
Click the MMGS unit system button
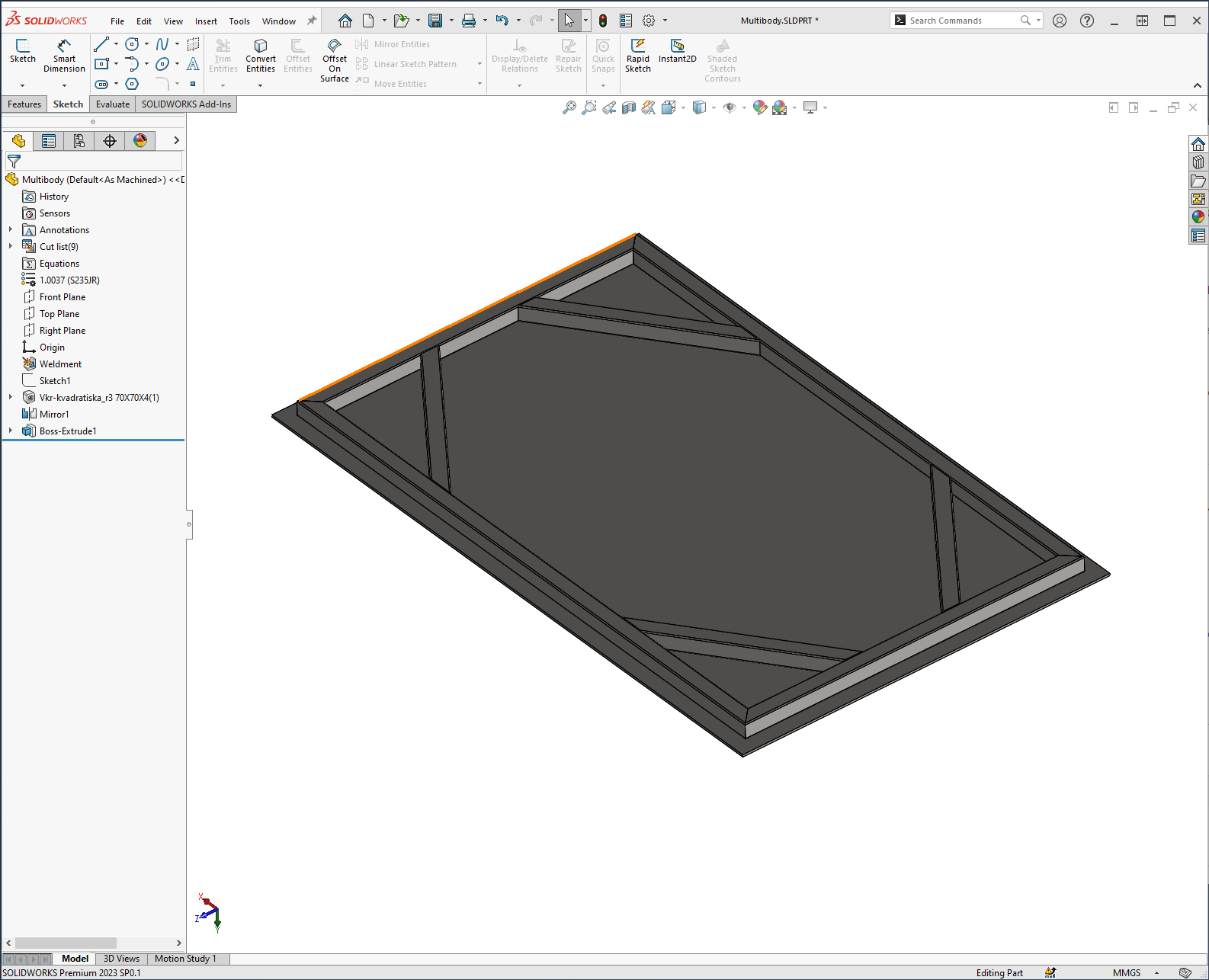pos(1126,972)
